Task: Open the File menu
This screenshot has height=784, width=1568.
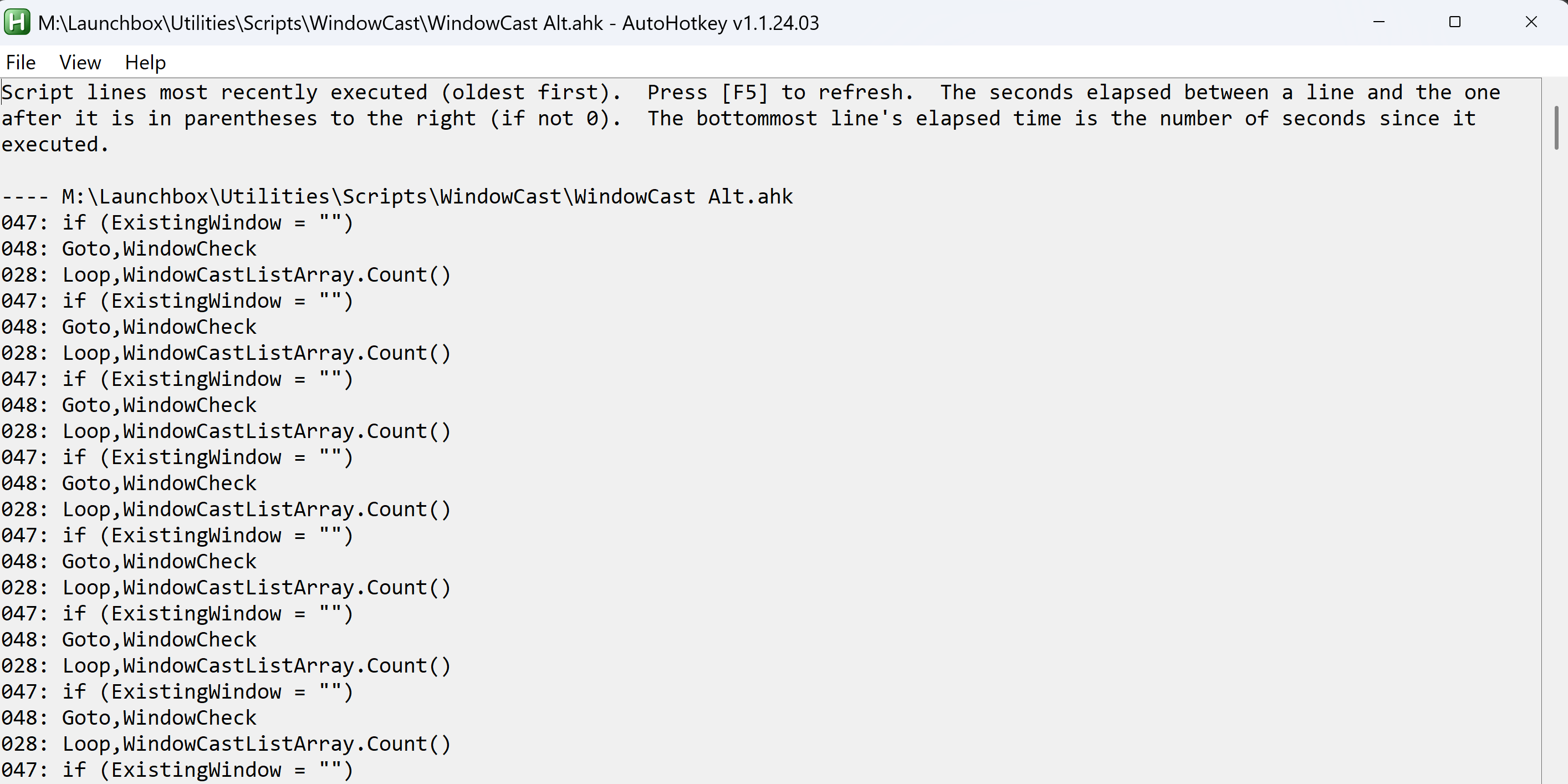Action: pos(21,62)
